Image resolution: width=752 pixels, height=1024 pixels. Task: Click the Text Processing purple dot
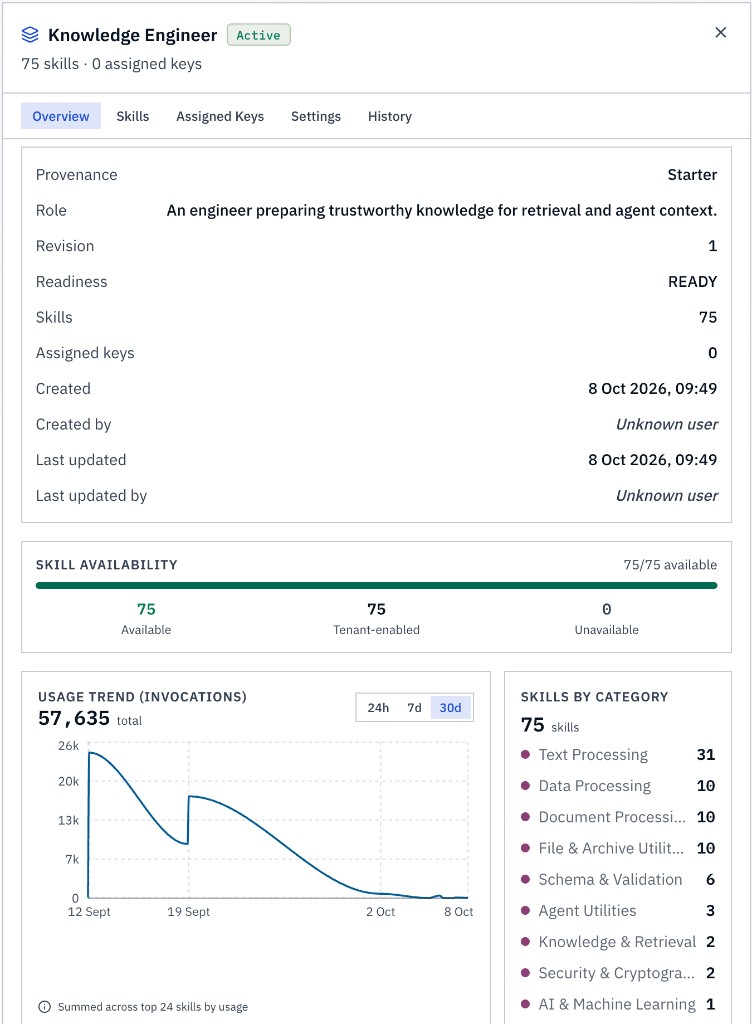[525, 754]
